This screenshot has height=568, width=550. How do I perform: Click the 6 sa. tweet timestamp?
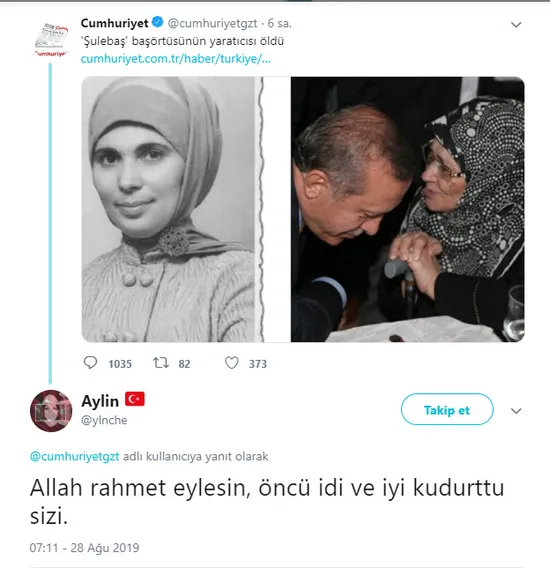click(279, 24)
